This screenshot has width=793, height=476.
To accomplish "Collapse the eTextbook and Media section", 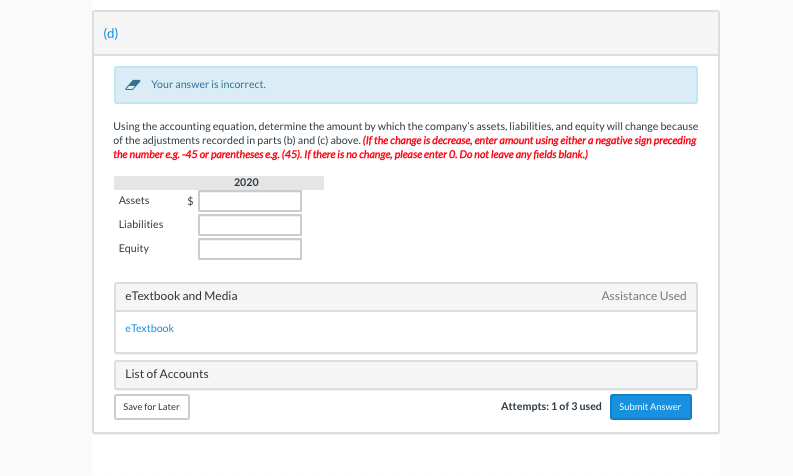I will 406,296.
